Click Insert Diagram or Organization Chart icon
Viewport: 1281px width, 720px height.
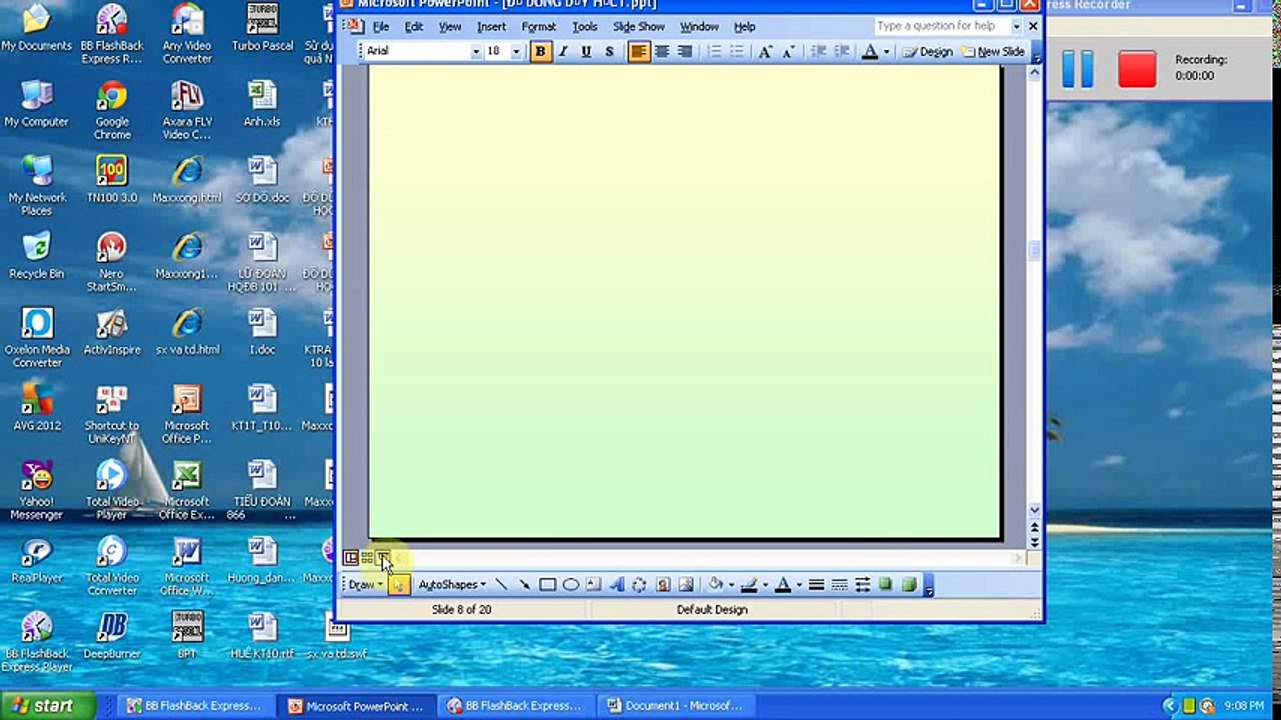pyautogui.click(x=639, y=585)
